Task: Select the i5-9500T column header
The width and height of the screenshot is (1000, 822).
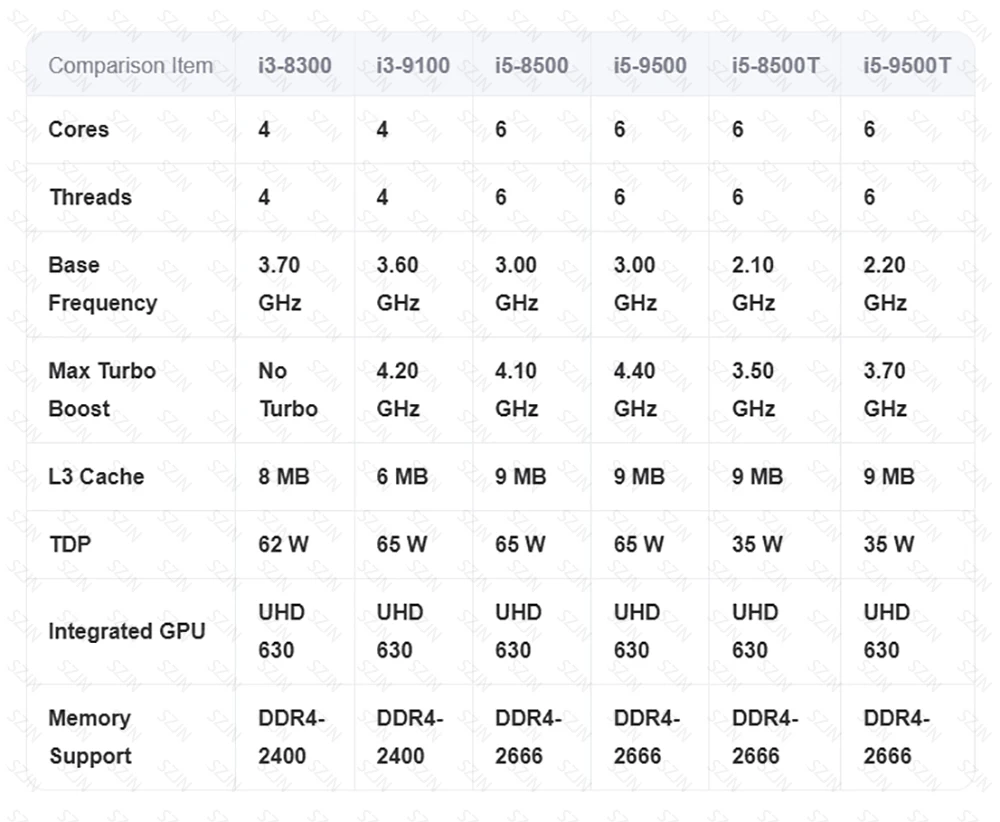Action: pyautogui.click(x=907, y=66)
